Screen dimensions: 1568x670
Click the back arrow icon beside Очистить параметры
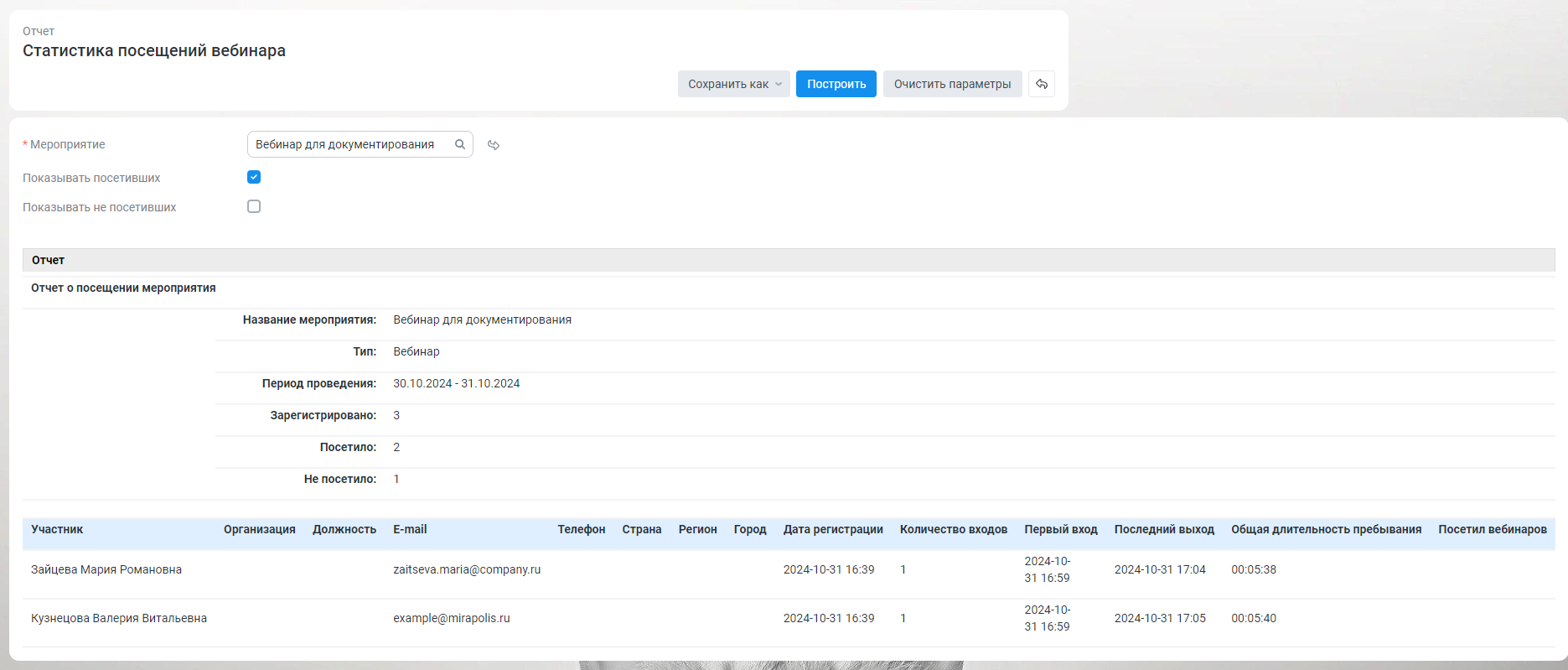point(1041,84)
